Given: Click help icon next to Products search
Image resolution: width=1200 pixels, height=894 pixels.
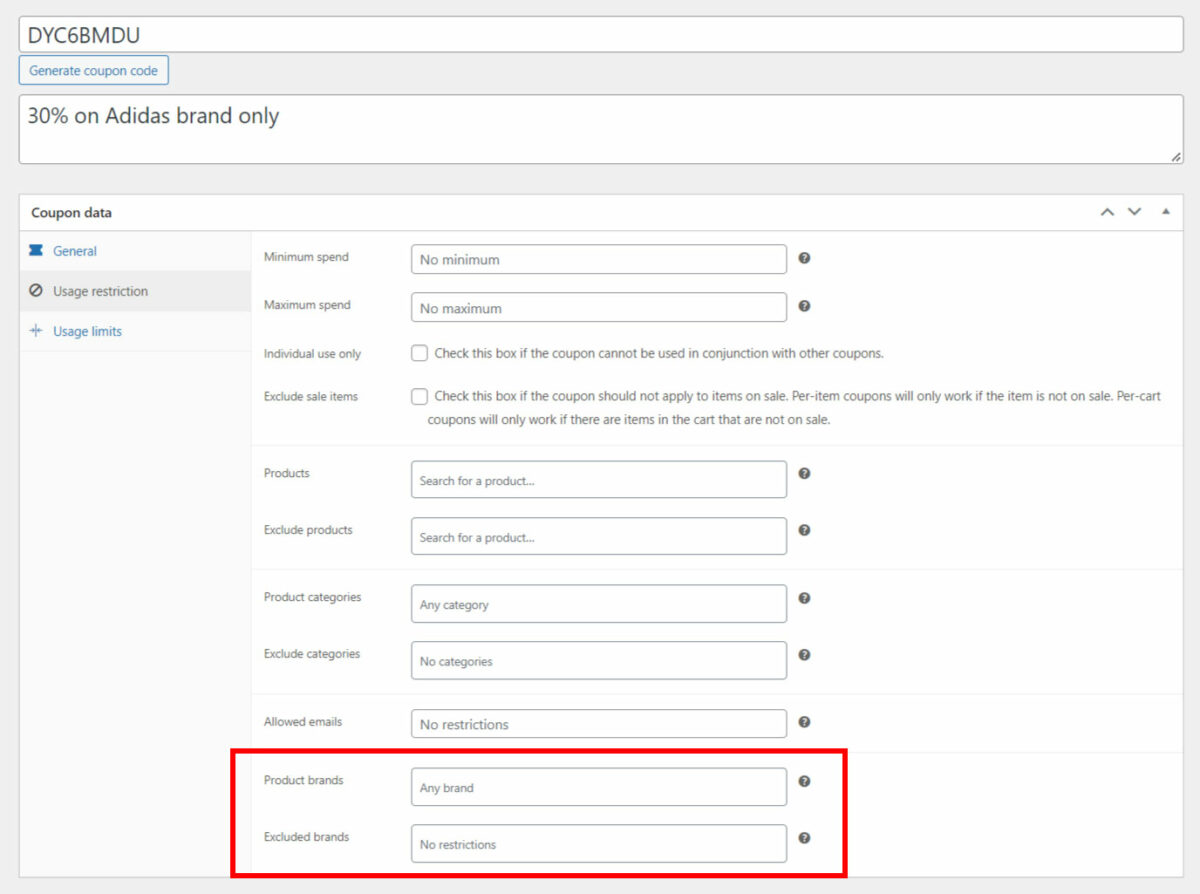Looking at the screenshot, I should (x=804, y=474).
